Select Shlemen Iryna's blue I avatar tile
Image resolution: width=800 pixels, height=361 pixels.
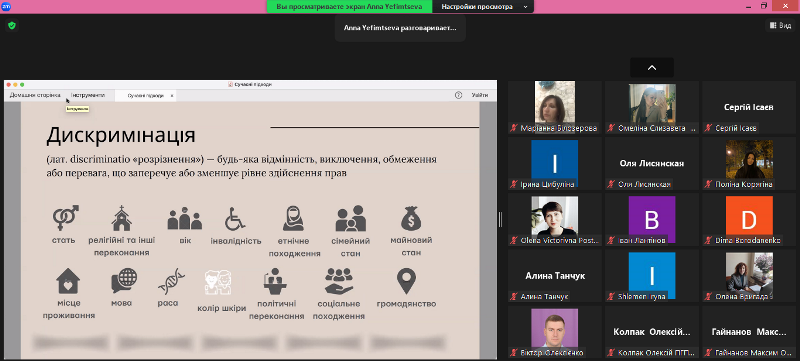[652, 275]
